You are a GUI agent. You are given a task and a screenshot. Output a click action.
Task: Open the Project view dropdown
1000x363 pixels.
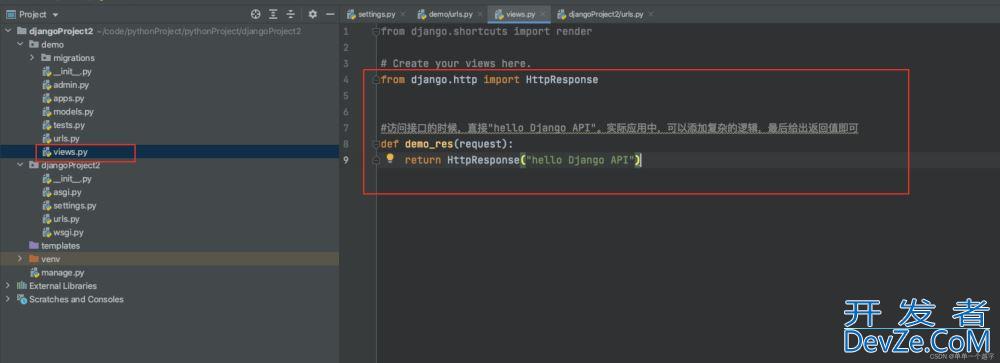pos(55,14)
